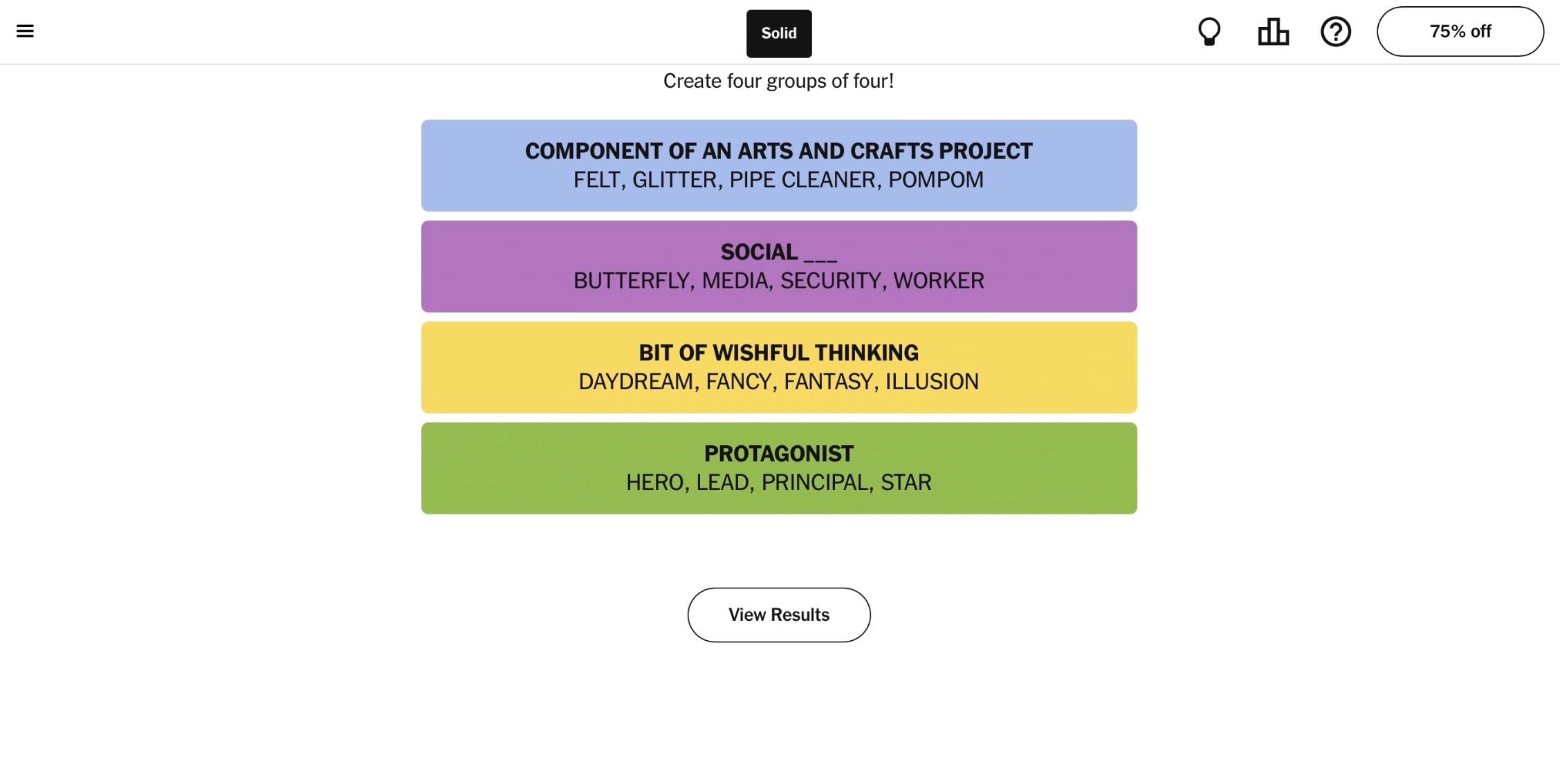This screenshot has height=784, width=1560.
Task: Click the word DAYDREAM in yellow group
Action: [636, 382]
